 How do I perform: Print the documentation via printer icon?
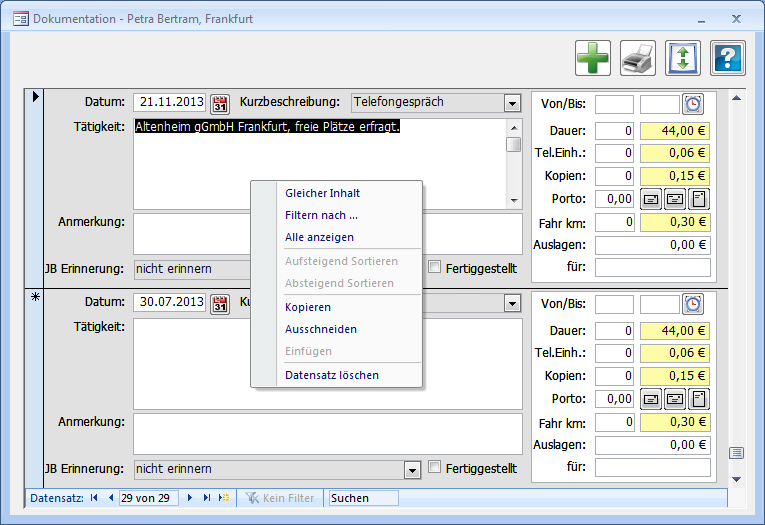tap(638, 58)
